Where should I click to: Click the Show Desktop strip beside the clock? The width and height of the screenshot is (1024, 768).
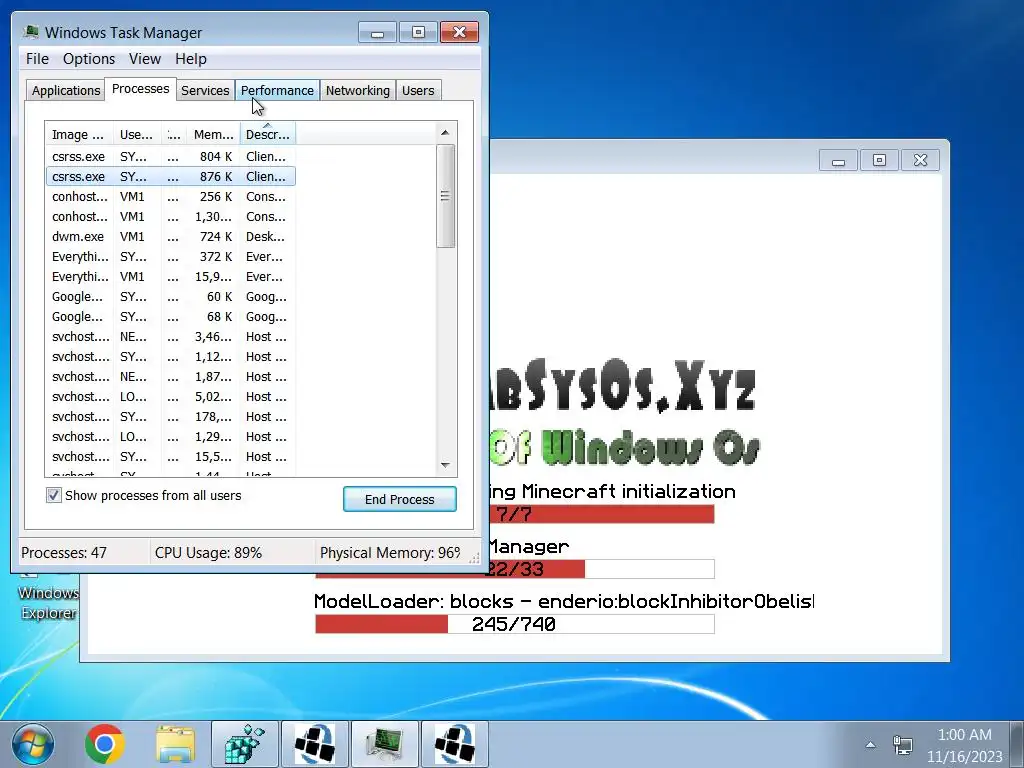pyautogui.click(x=1017, y=744)
